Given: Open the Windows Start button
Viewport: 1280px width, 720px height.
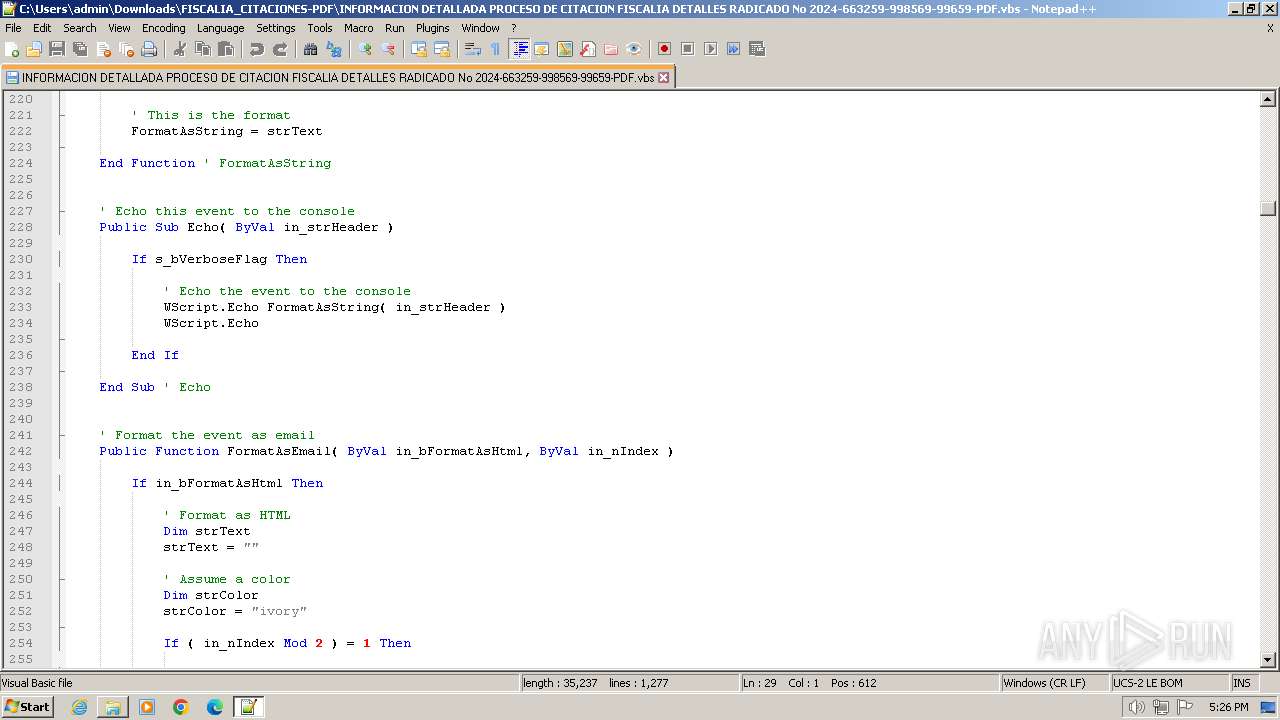Looking at the screenshot, I should pyautogui.click(x=28, y=706).
